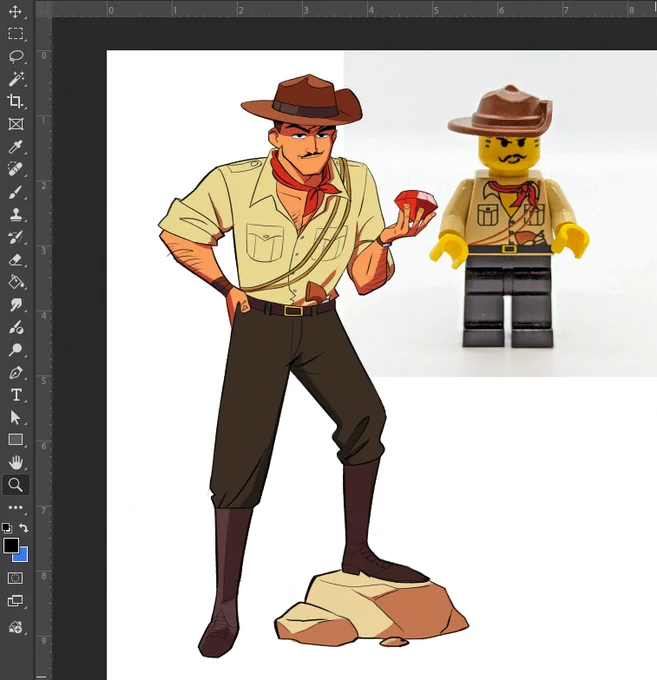Image resolution: width=657 pixels, height=680 pixels.
Task: Choose the Spot Healing Brush tool
Action: [16, 169]
